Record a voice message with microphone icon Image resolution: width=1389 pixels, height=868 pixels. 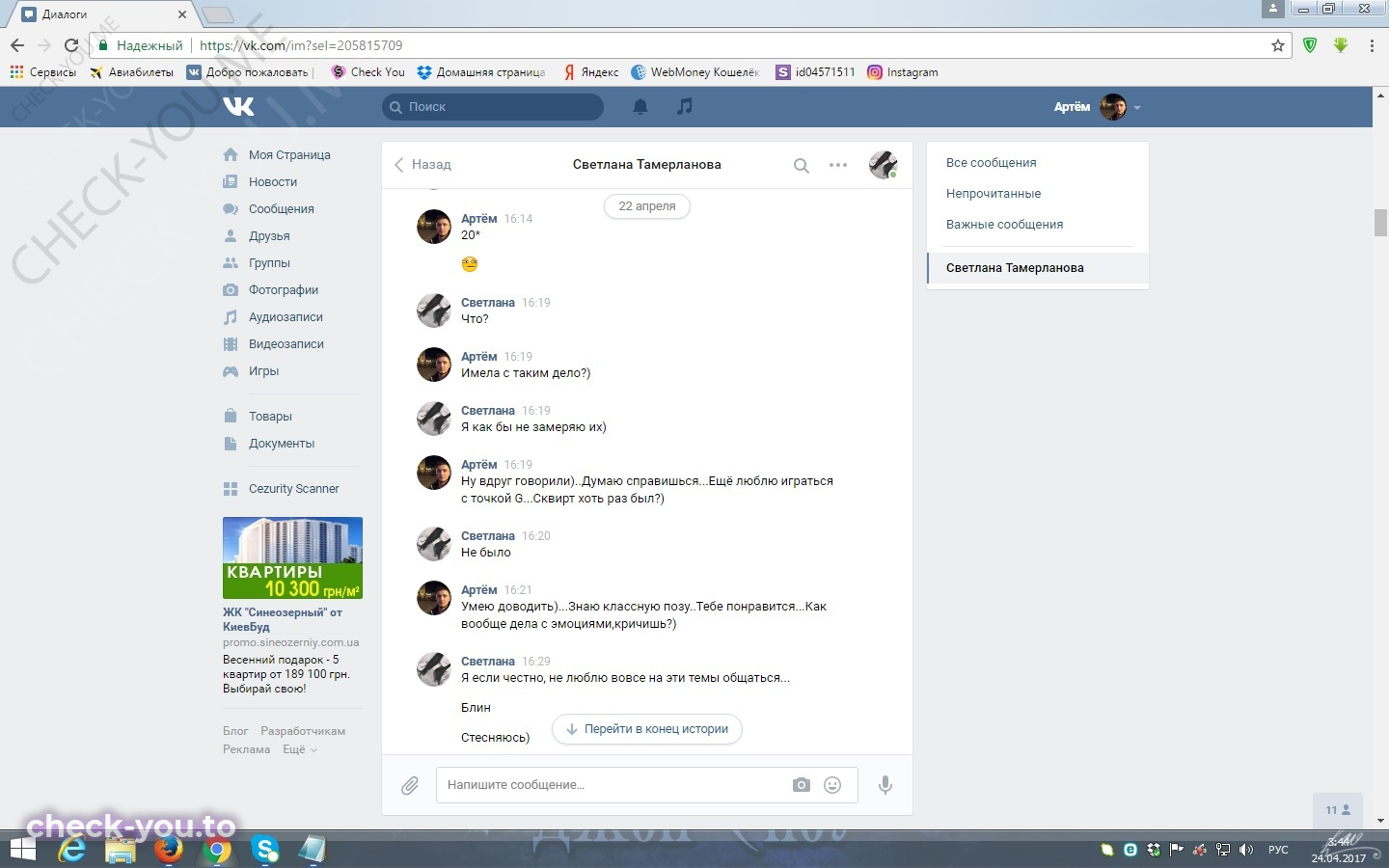coord(885,785)
